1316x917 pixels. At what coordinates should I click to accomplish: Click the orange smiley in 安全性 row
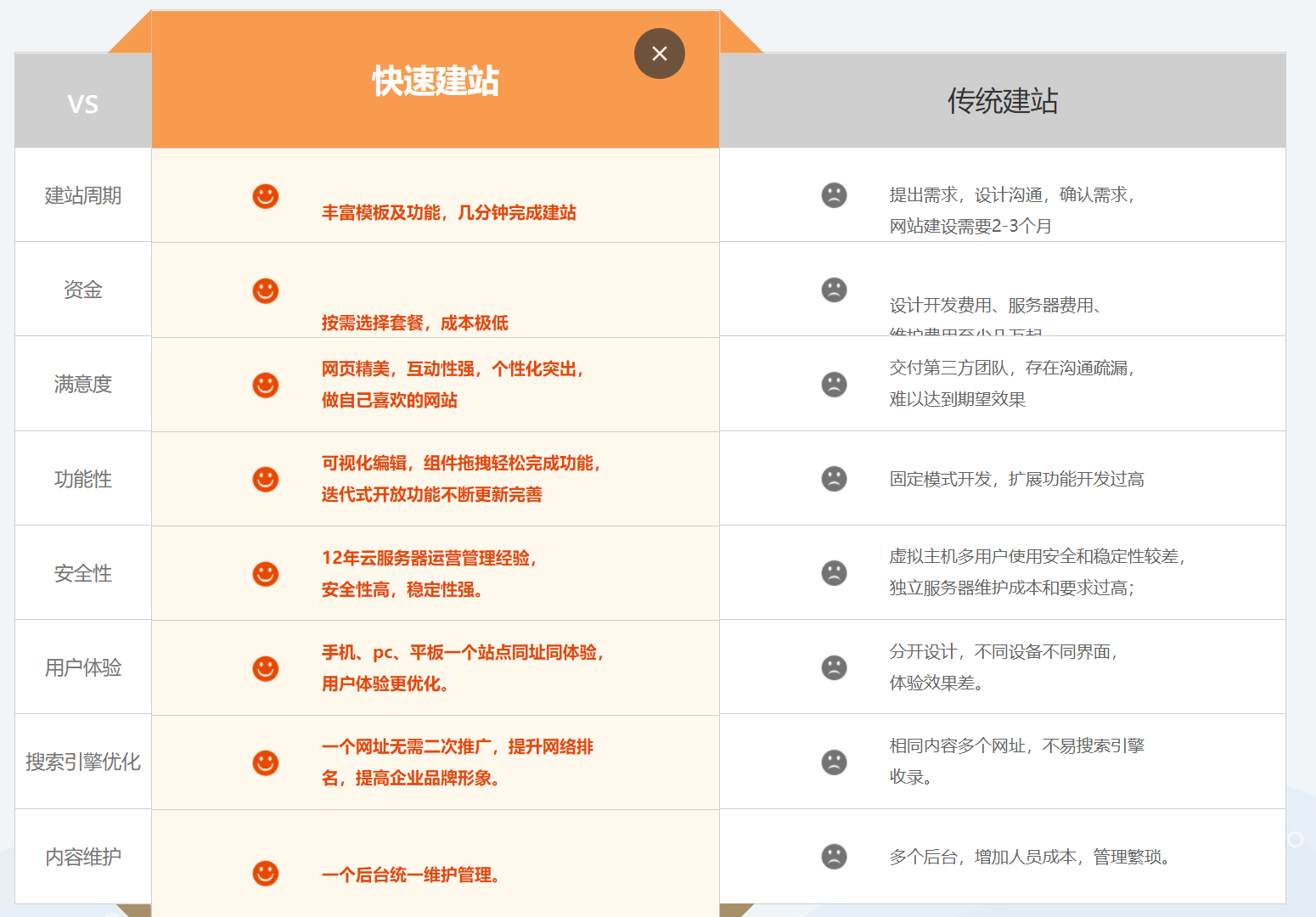266,574
